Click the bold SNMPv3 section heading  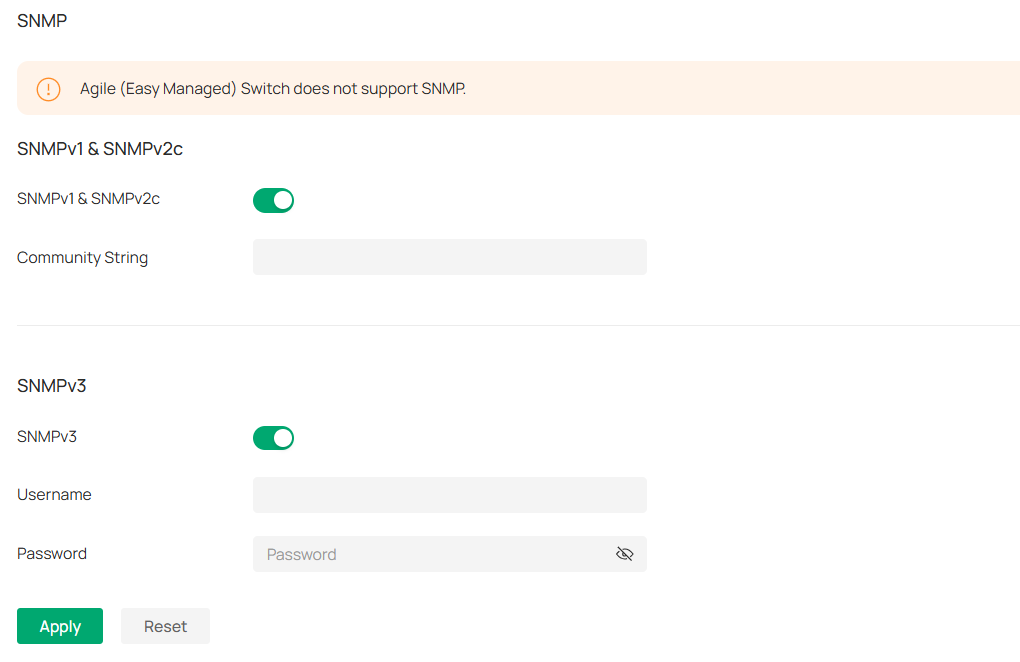pos(52,385)
